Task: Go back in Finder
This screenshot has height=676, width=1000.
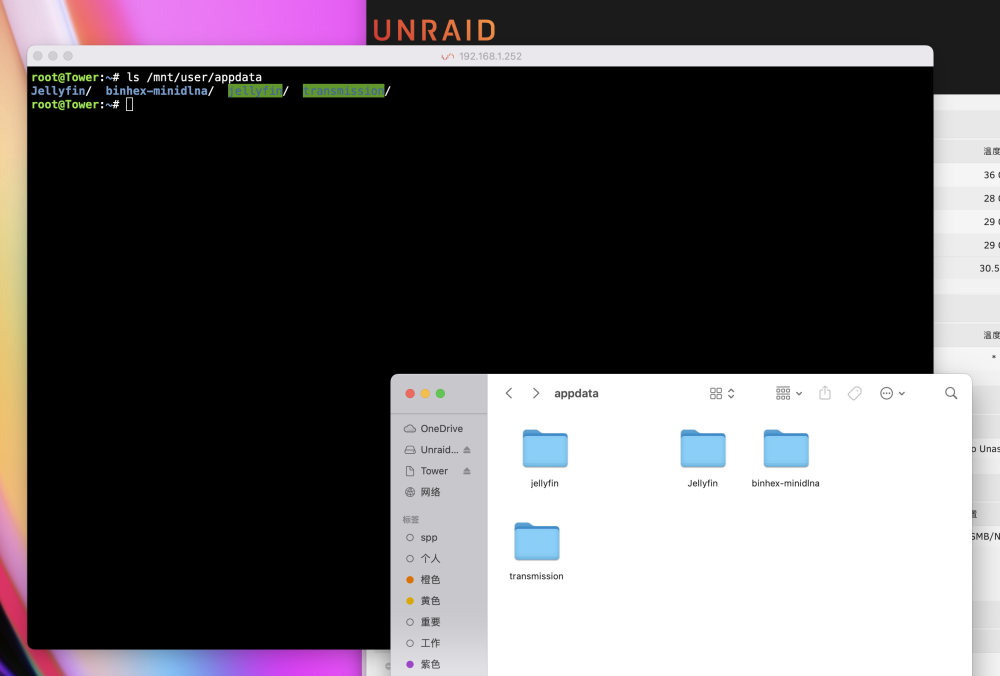Action: [x=509, y=393]
